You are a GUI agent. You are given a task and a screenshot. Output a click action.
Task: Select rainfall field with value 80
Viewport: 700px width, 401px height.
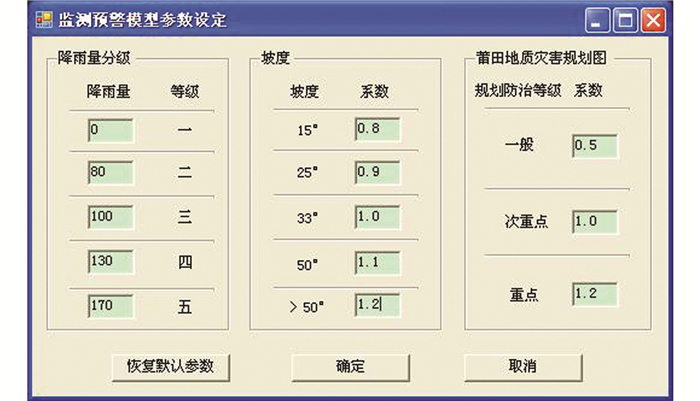tap(110, 173)
